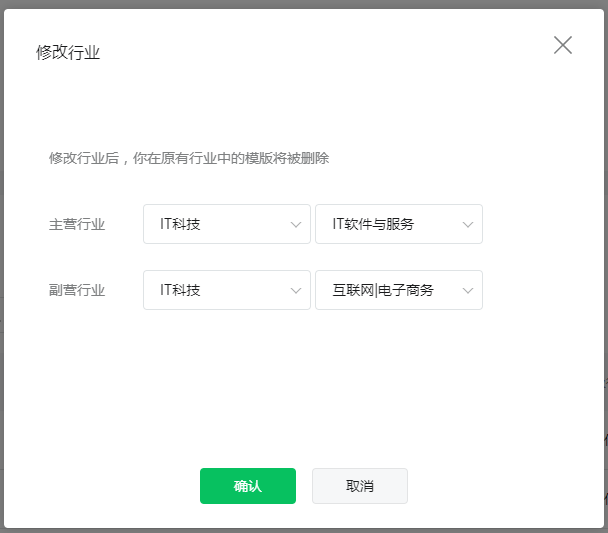Screen dimensions: 608x533
Task: Click the chevron arrow beside 互联网|电子商务
Action: (x=468, y=291)
